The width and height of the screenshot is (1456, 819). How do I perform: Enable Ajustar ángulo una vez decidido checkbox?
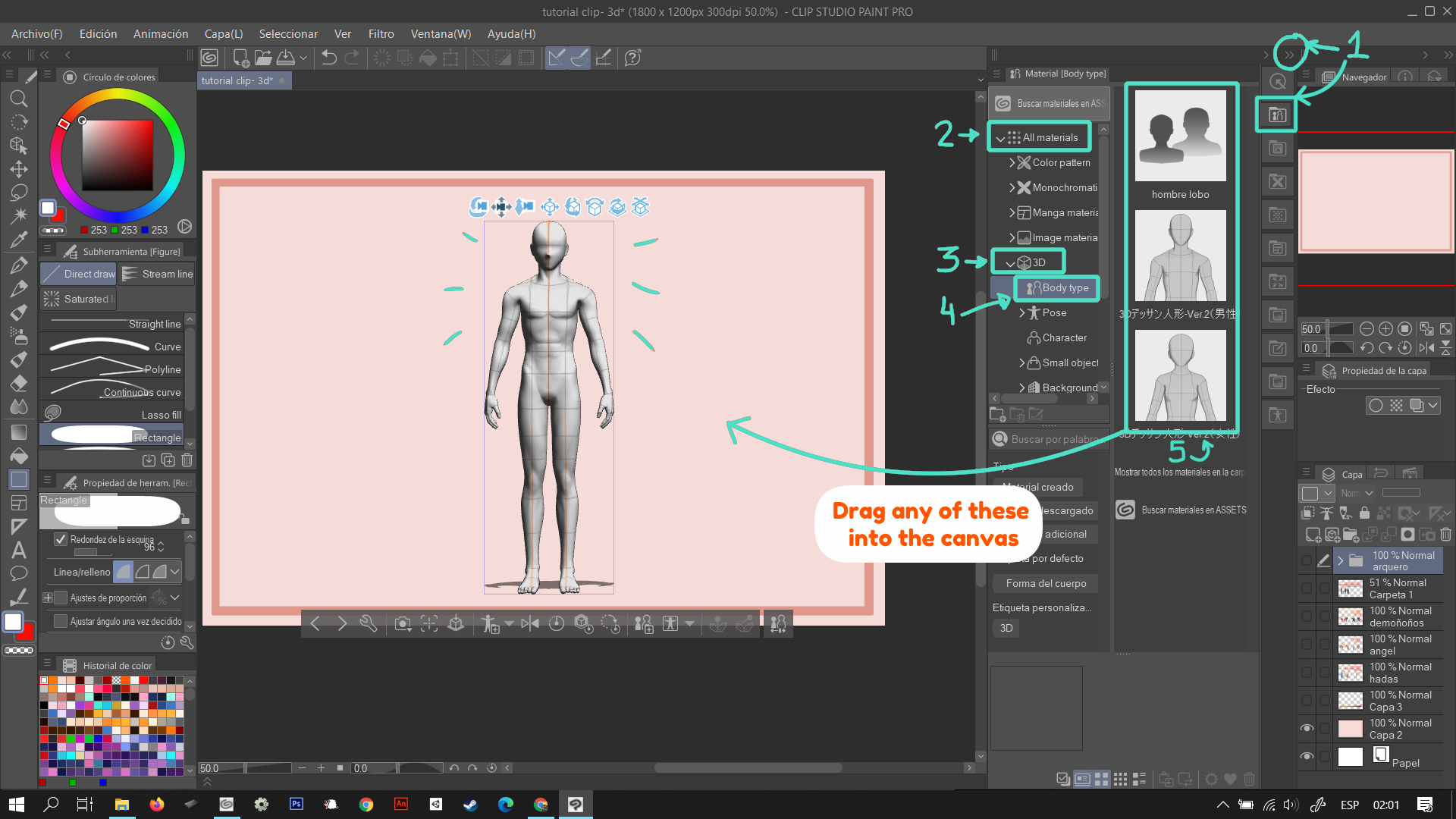click(61, 621)
